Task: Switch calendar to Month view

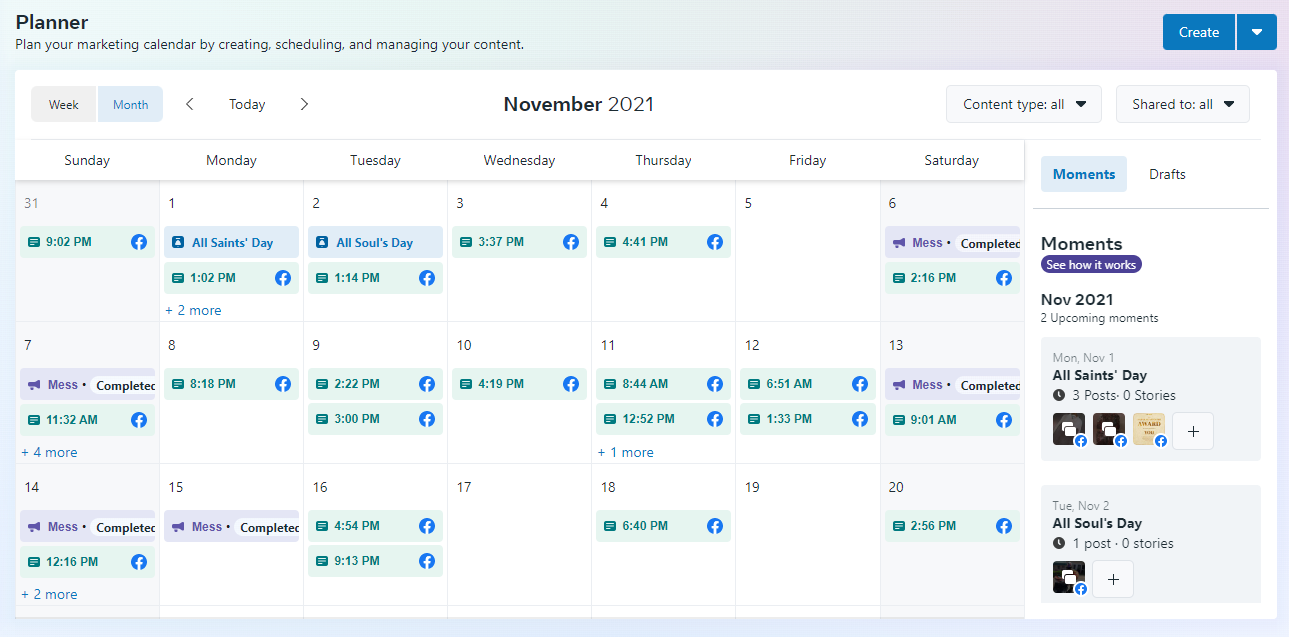Action: [130, 104]
